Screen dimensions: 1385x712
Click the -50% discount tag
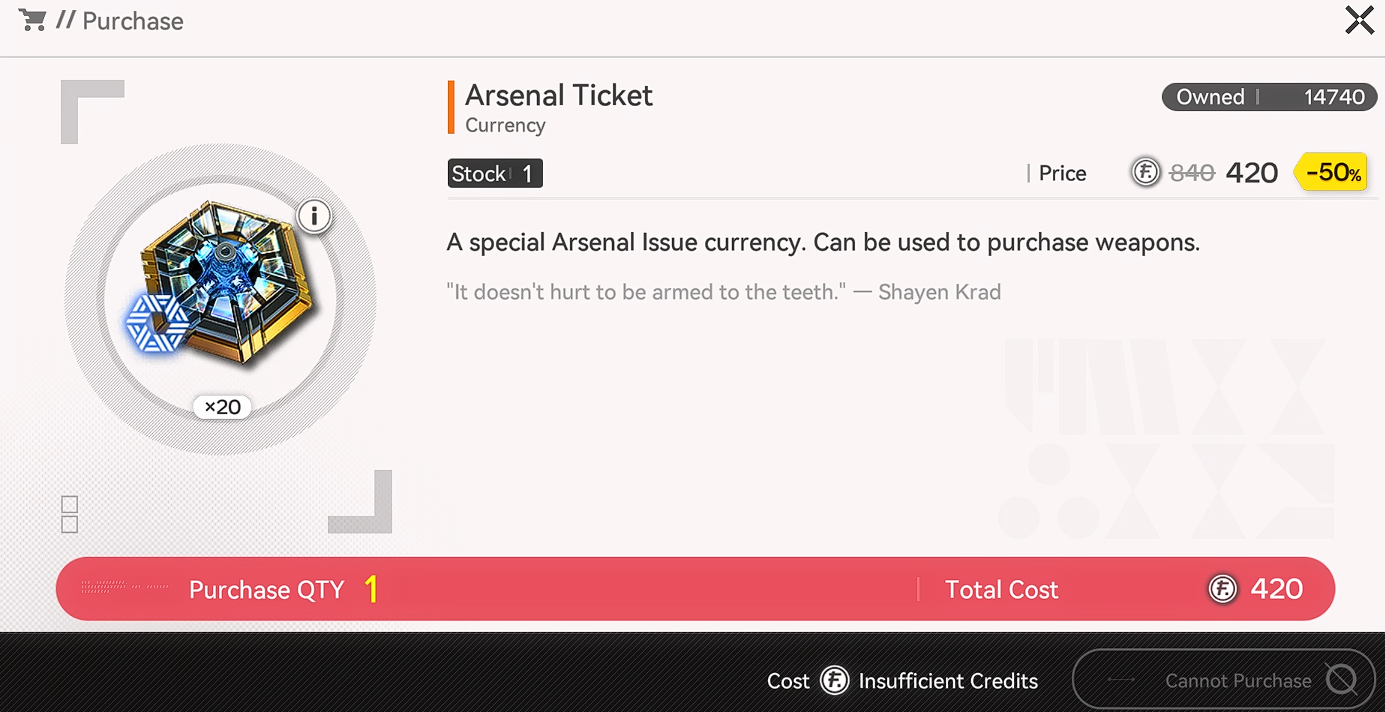click(x=1333, y=173)
